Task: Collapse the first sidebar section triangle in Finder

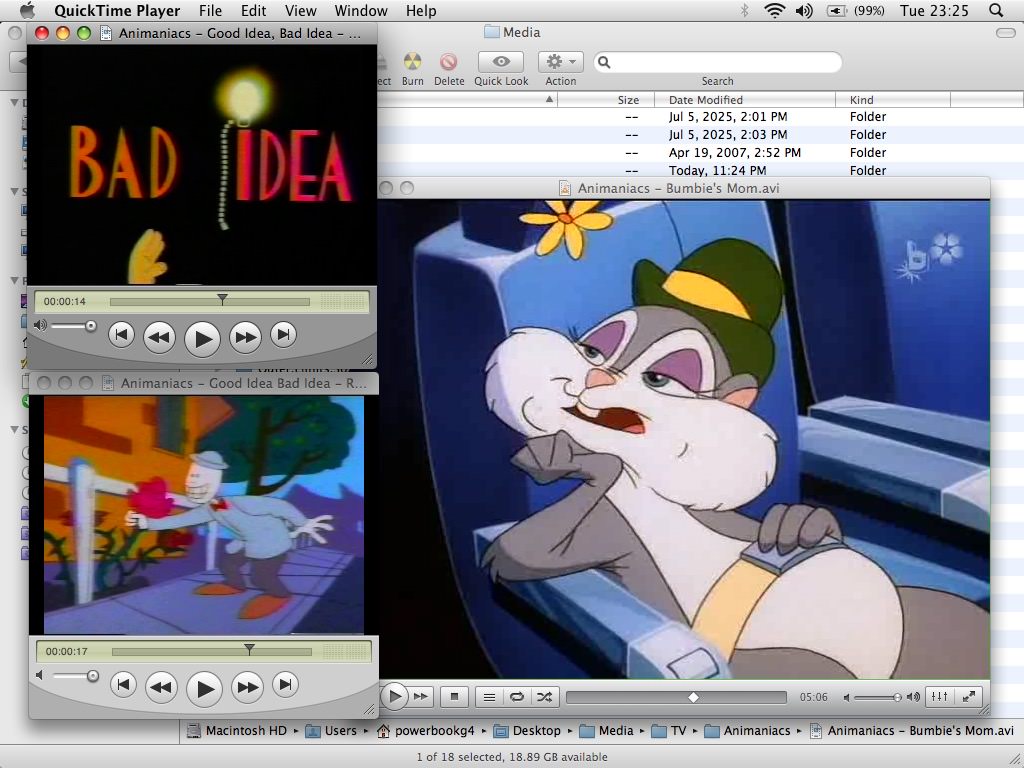Action: (x=14, y=103)
